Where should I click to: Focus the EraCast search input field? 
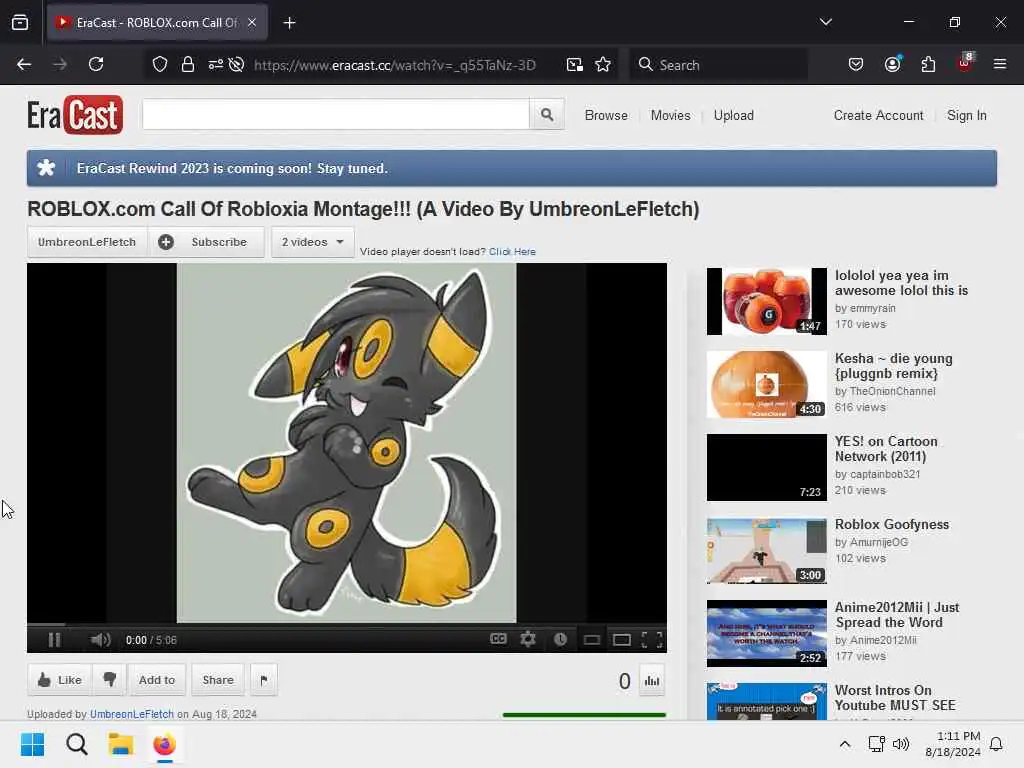tap(336, 115)
